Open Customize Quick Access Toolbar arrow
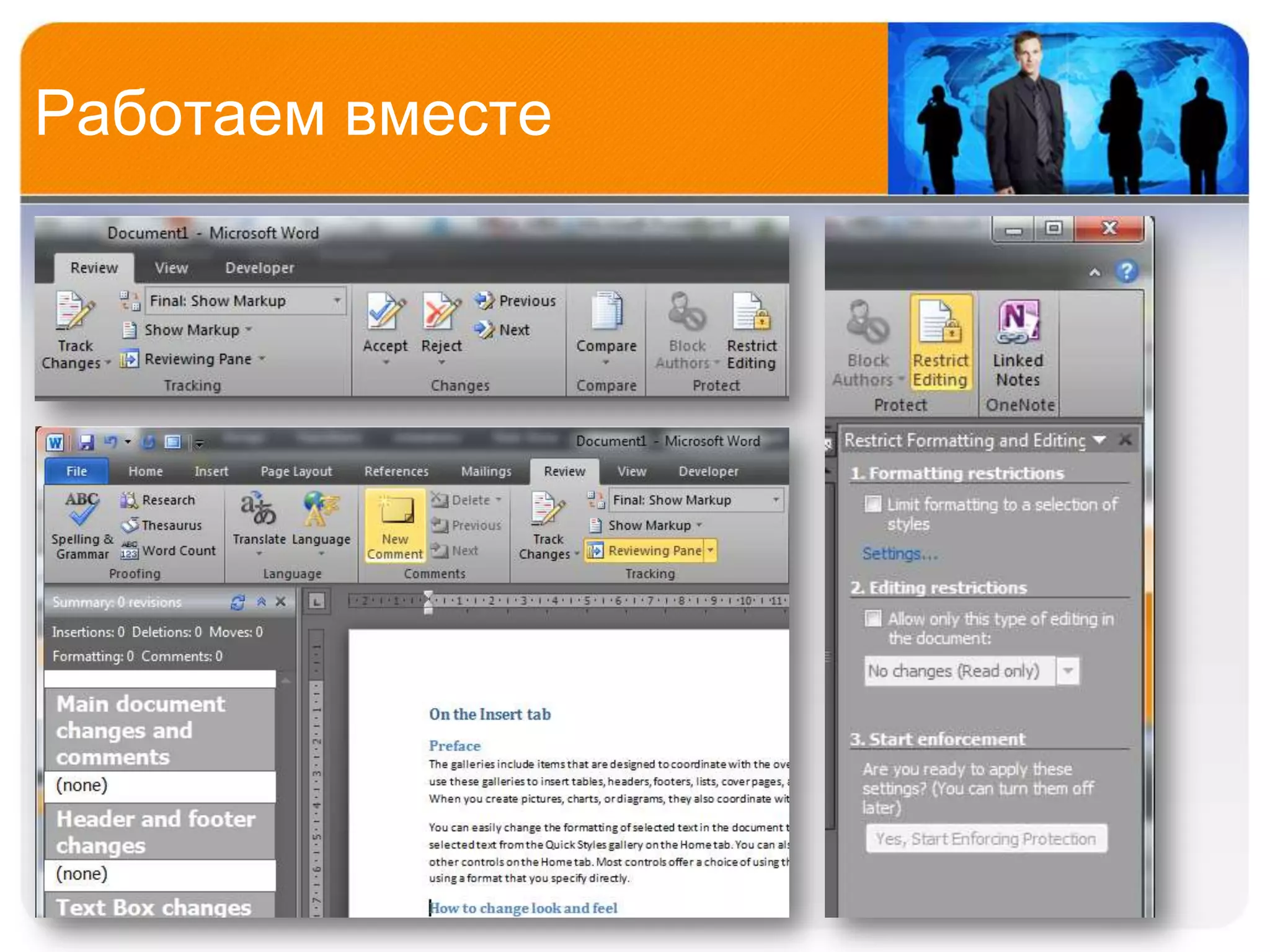The image size is (1270, 952). click(x=199, y=443)
